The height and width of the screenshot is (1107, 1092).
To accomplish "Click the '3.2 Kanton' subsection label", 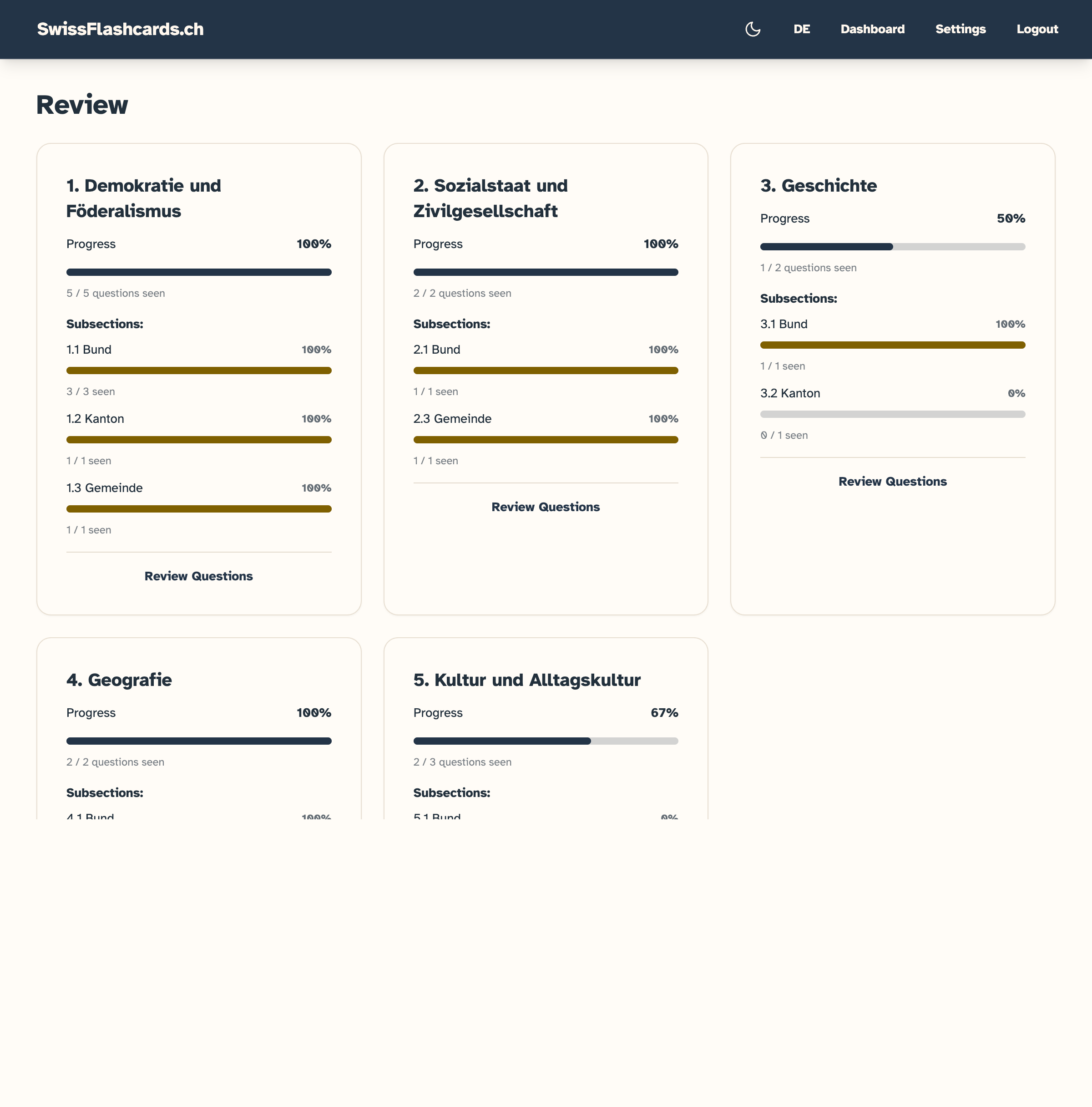I will [790, 394].
